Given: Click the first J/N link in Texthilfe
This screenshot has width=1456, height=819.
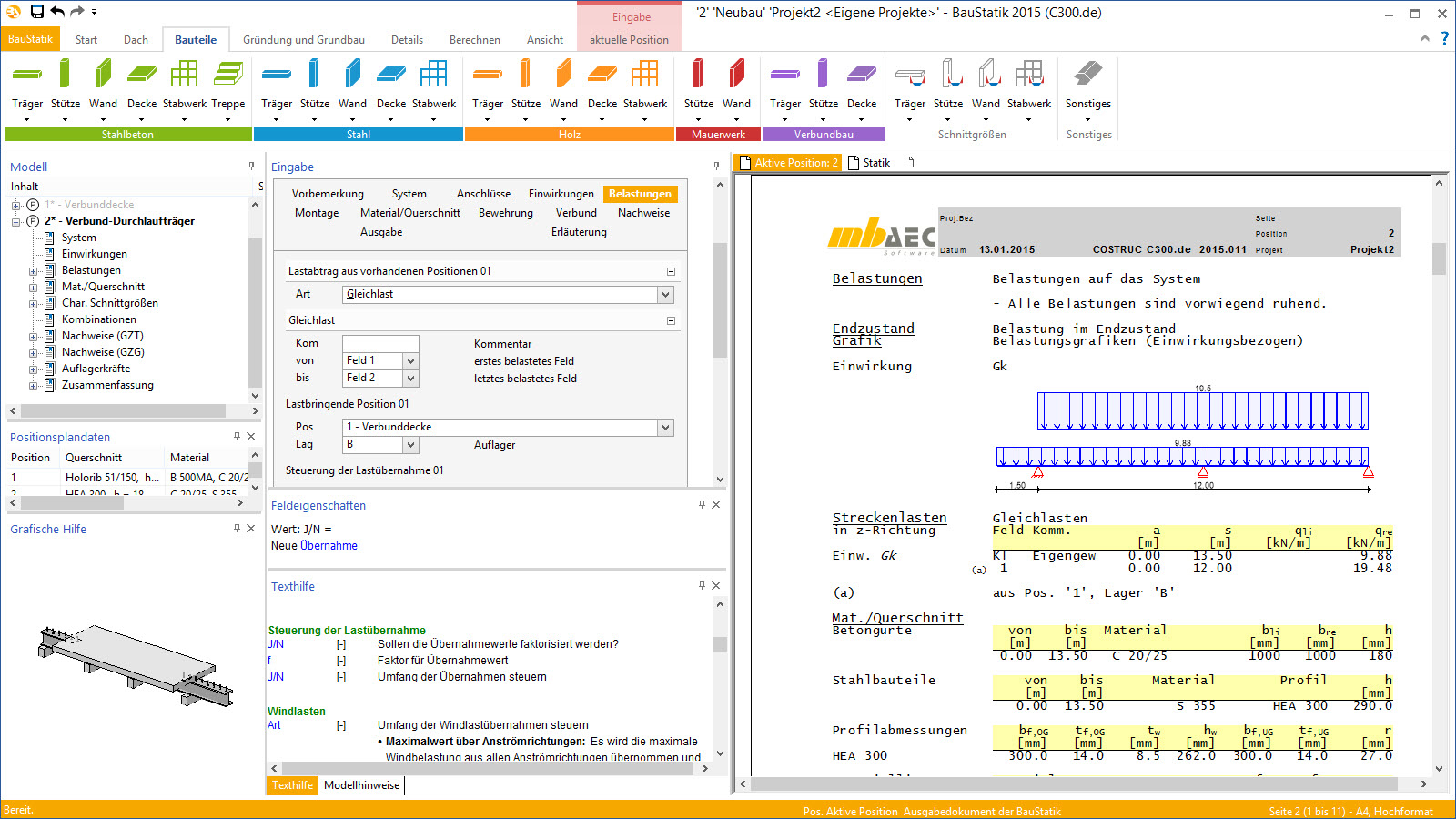Looking at the screenshot, I should click(x=276, y=644).
